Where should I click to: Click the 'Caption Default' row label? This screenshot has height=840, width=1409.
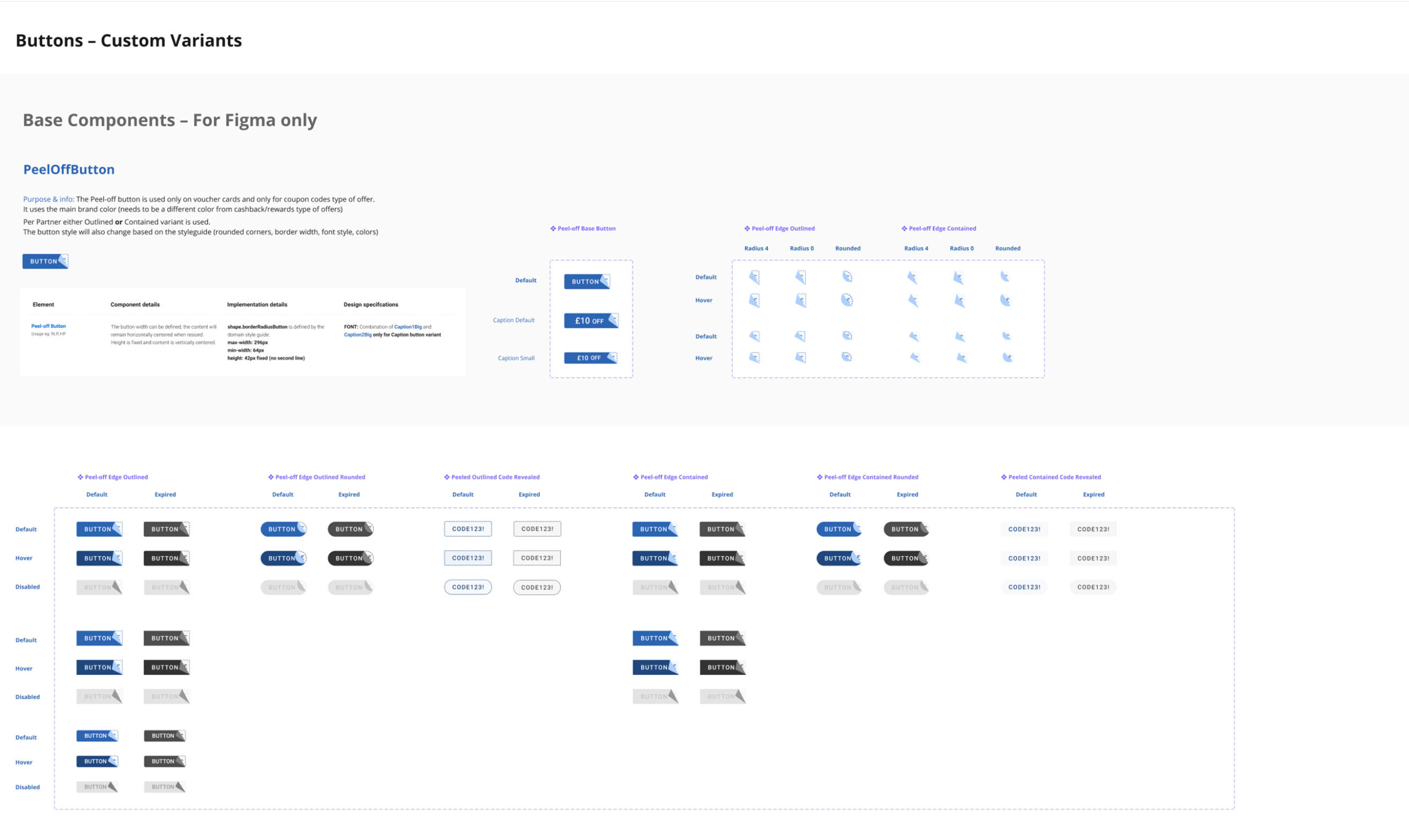514,320
